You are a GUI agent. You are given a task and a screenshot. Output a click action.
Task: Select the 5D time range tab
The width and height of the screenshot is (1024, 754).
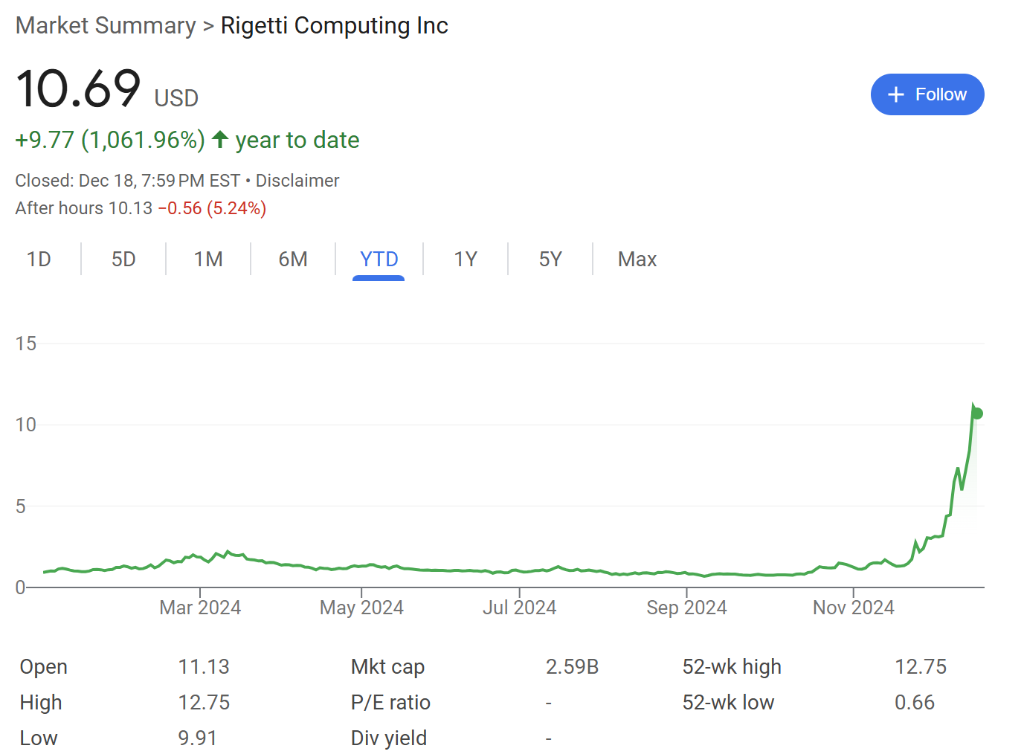[123, 260]
